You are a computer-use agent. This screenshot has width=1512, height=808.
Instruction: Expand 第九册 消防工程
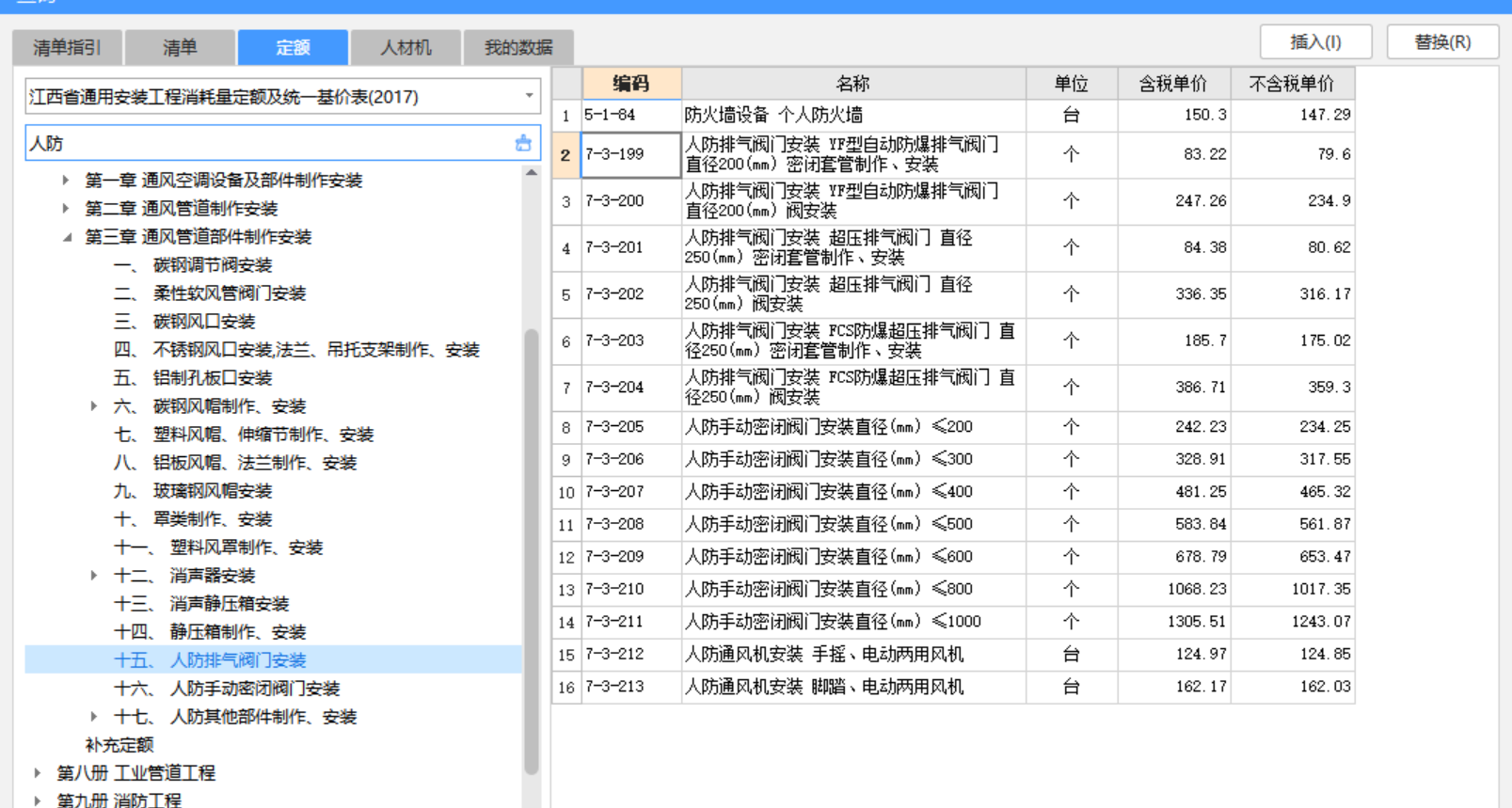(37, 800)
